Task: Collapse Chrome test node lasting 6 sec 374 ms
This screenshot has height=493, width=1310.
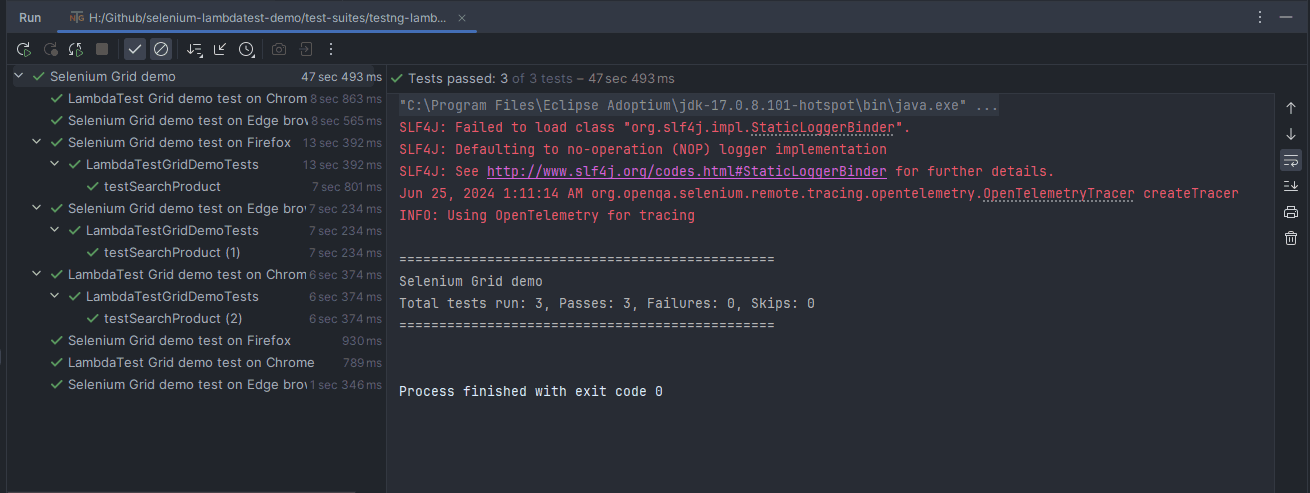Action: [37, 274]
